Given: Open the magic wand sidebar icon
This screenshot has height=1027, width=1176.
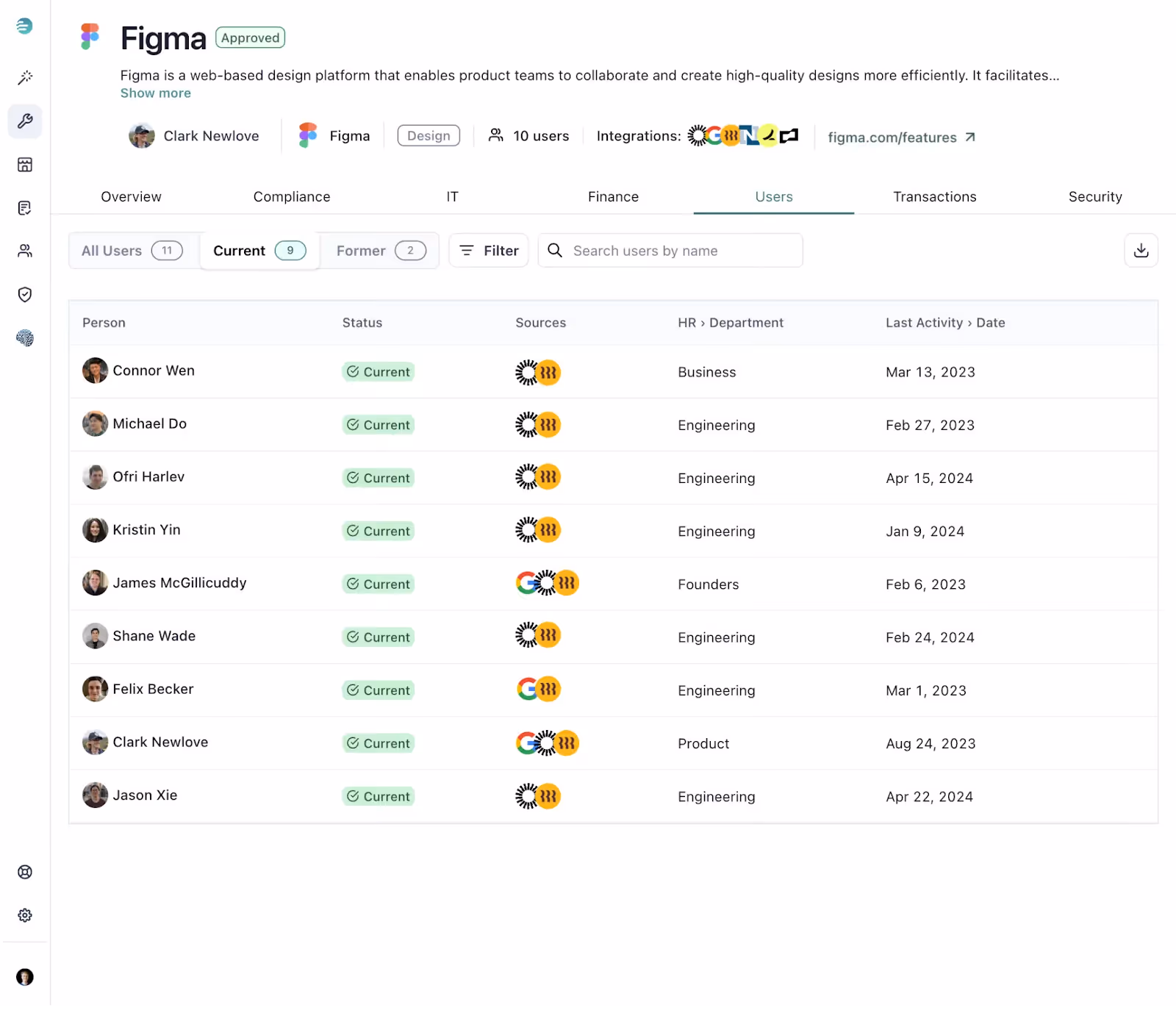Looking at the screenshot, I should click(x=25, y=77).
